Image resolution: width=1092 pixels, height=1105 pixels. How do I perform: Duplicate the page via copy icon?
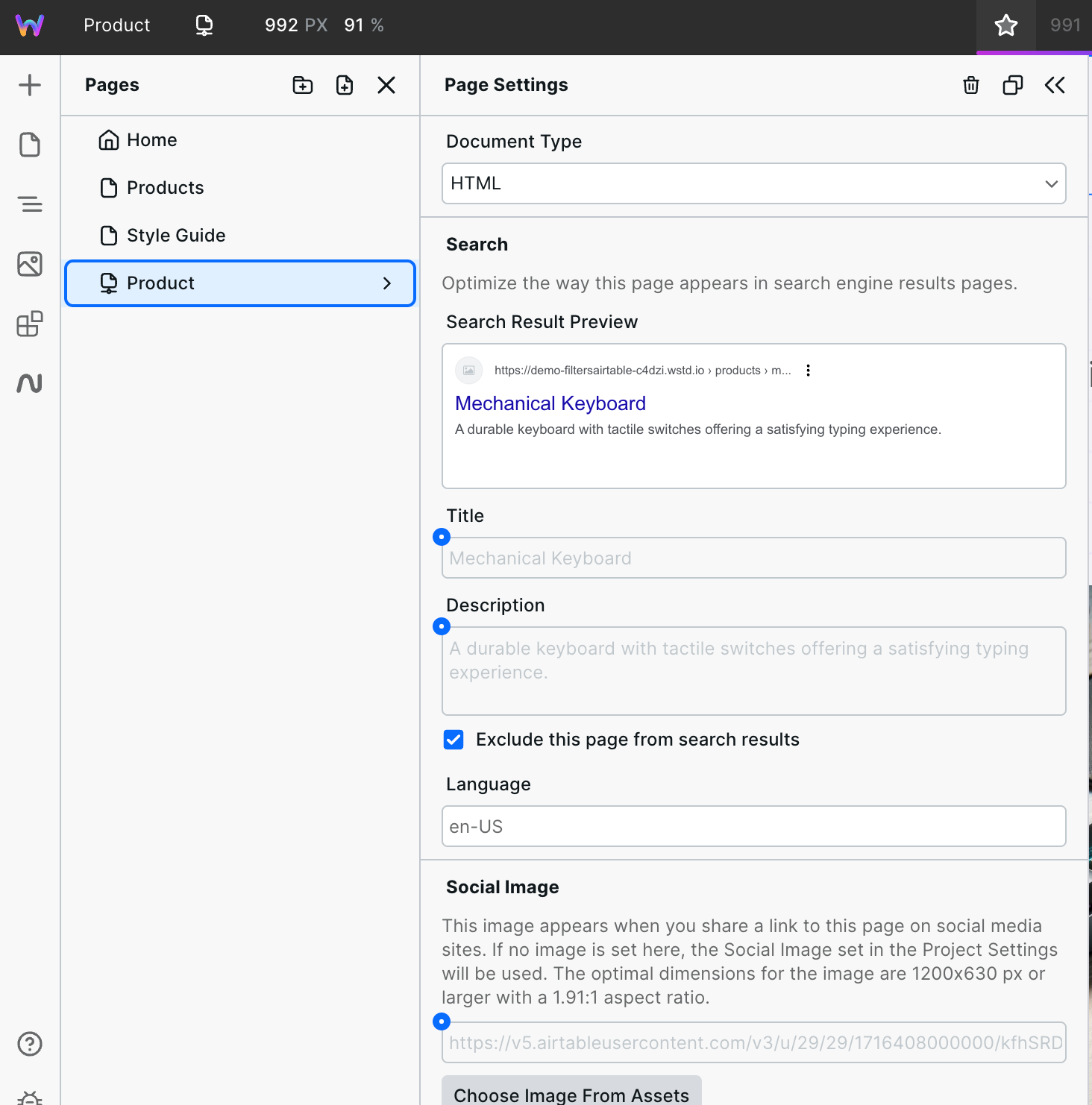[1011, 85]
